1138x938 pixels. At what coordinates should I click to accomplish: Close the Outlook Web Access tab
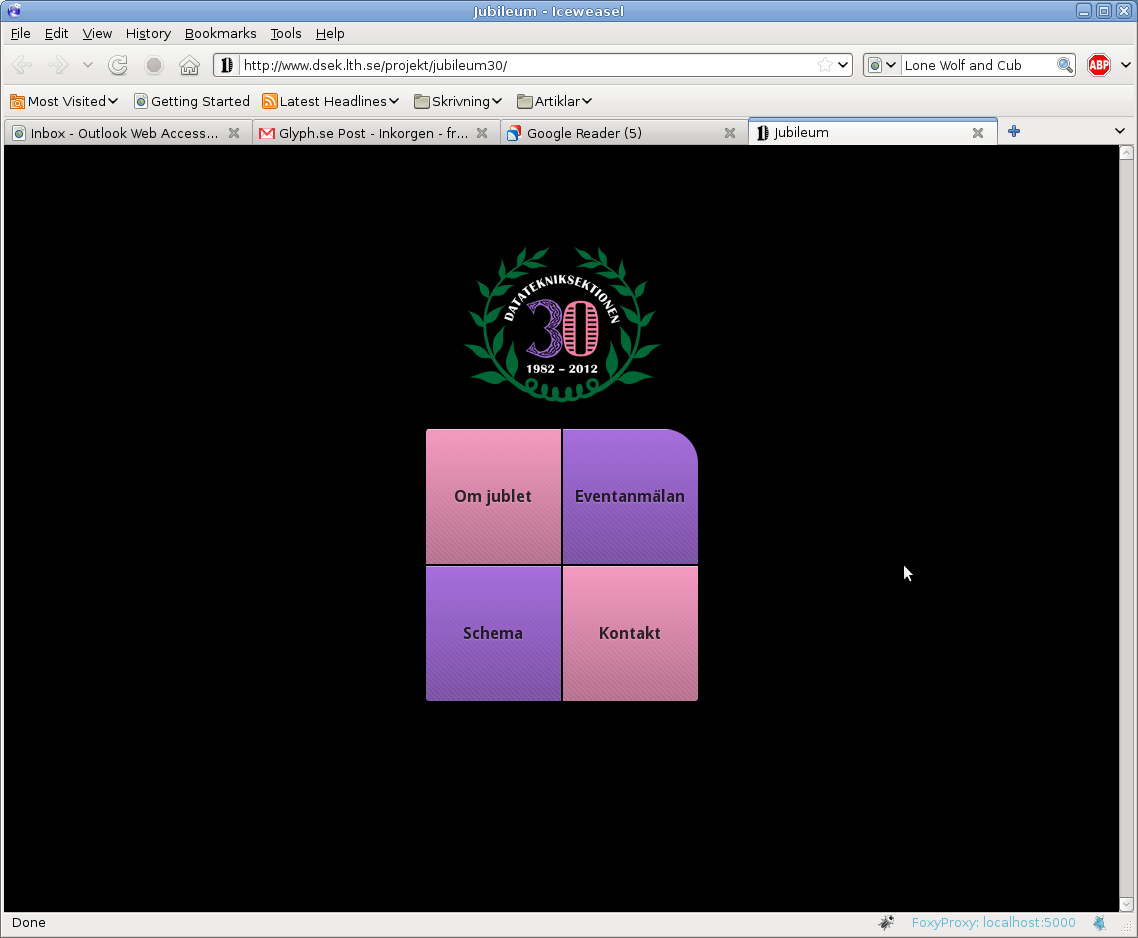[234, 133]
